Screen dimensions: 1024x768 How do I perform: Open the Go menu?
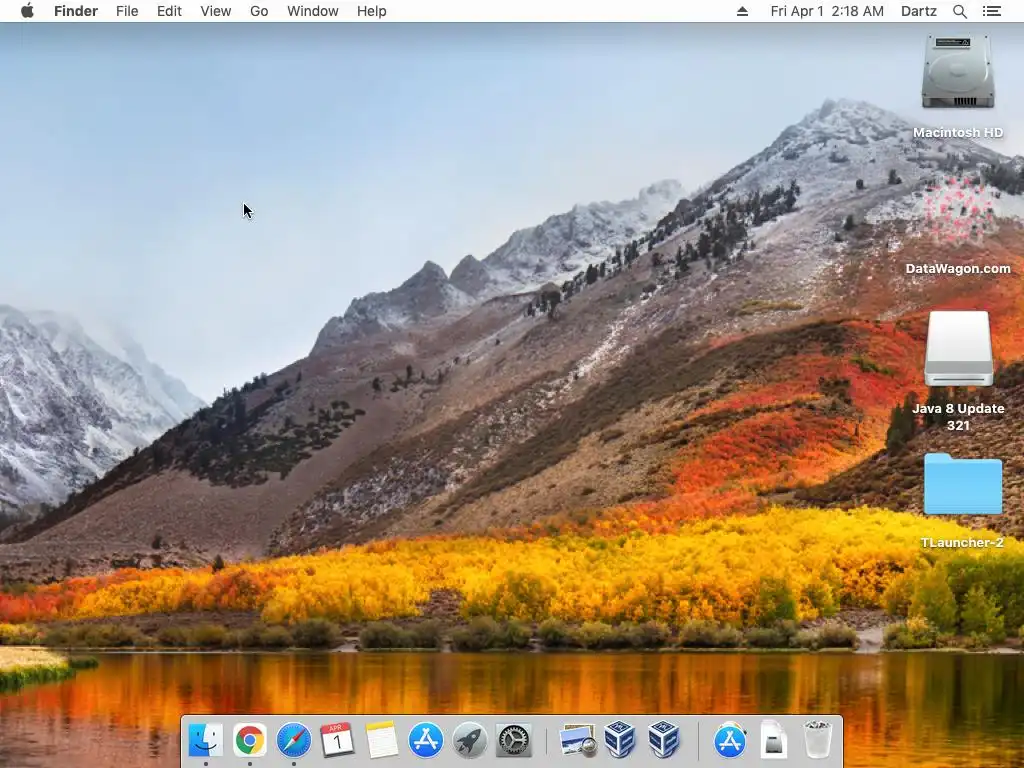pyautogui.click(x=259, y=11)
